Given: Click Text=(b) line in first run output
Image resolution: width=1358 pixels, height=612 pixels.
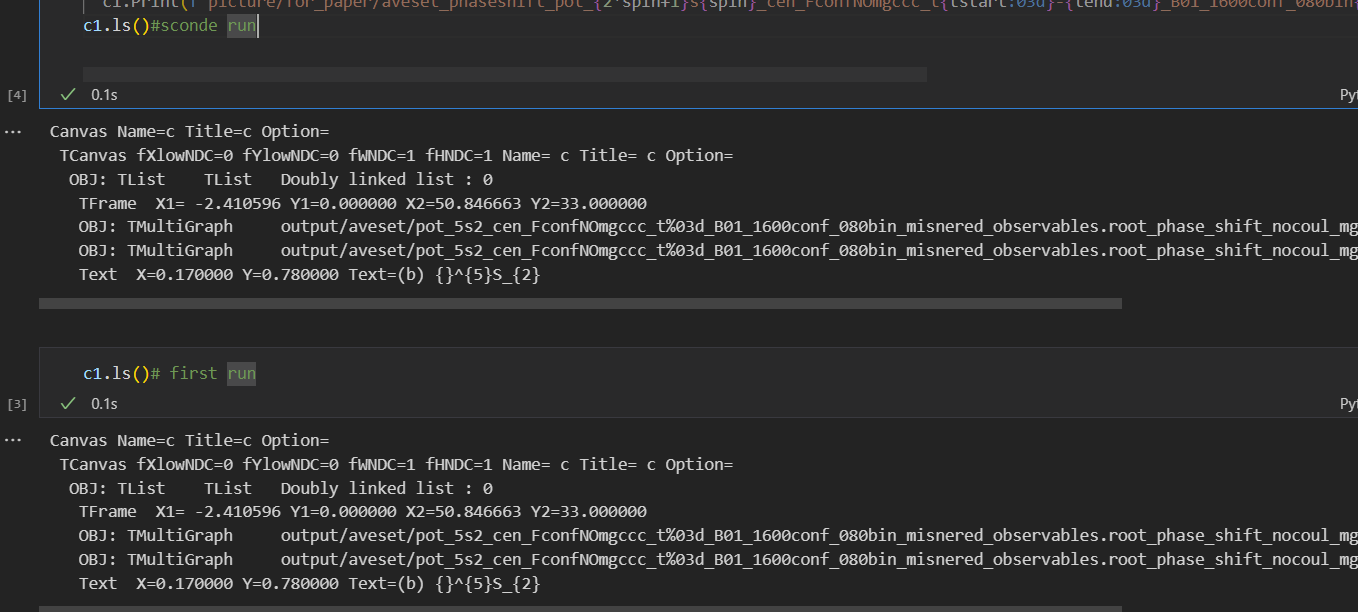Looking at the screenshot, I should pos(309,583).
